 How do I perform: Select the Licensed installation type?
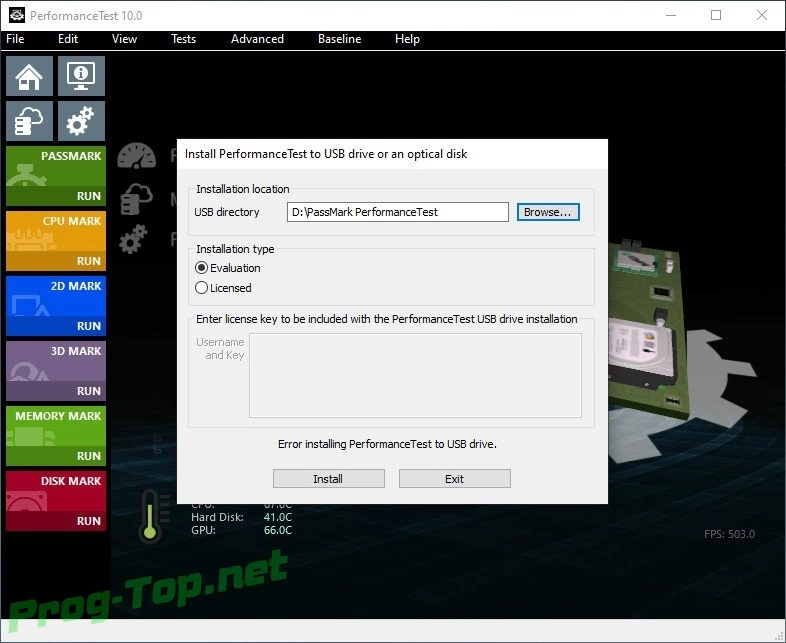pyautogui.click(x=224, y=288)
